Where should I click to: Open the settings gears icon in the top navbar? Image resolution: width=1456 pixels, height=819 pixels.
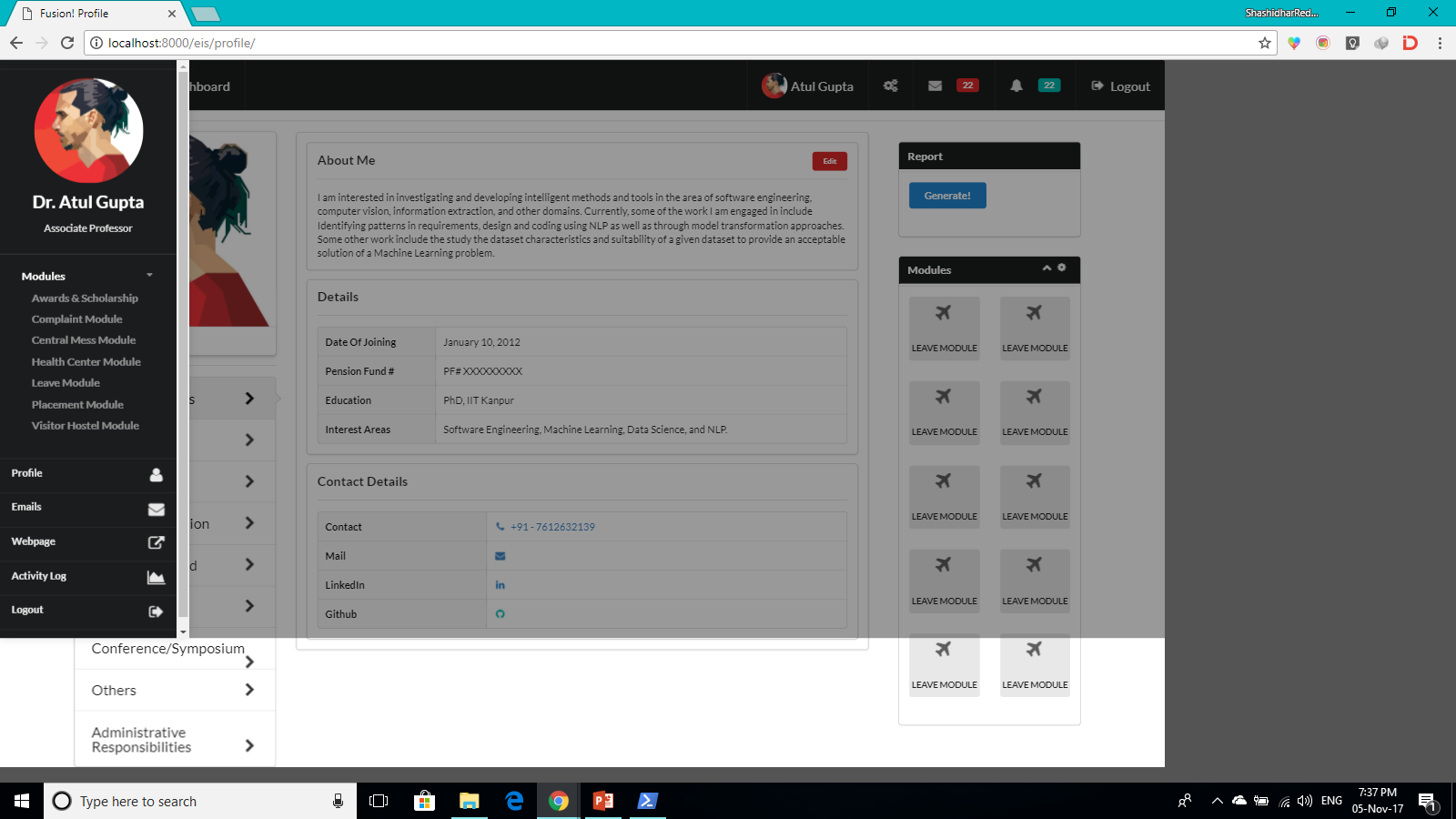890,86
